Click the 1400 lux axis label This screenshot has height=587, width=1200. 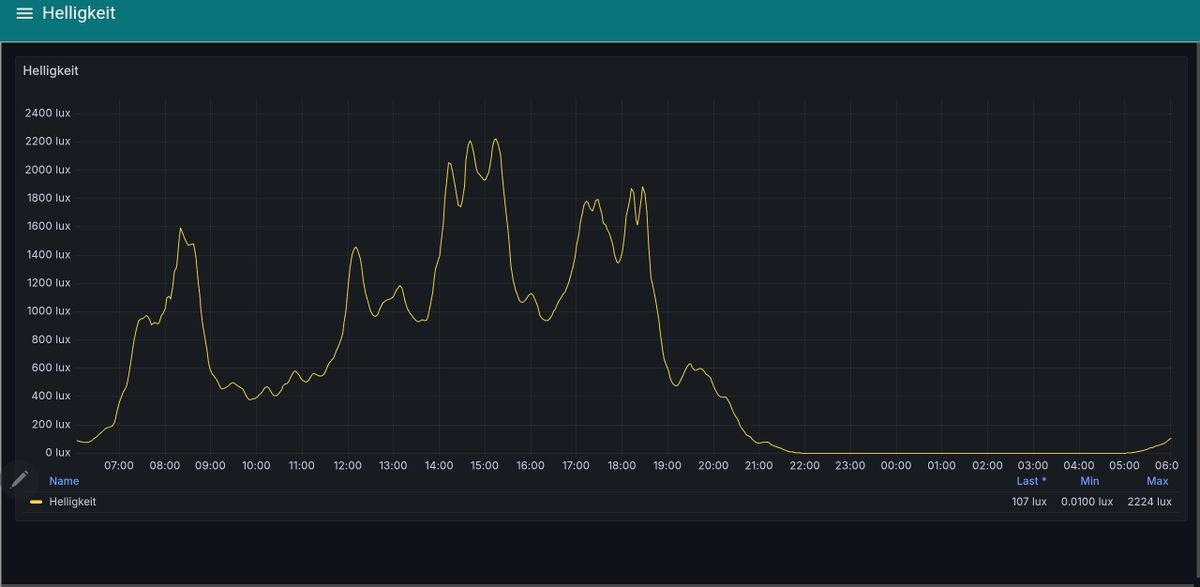48,255
